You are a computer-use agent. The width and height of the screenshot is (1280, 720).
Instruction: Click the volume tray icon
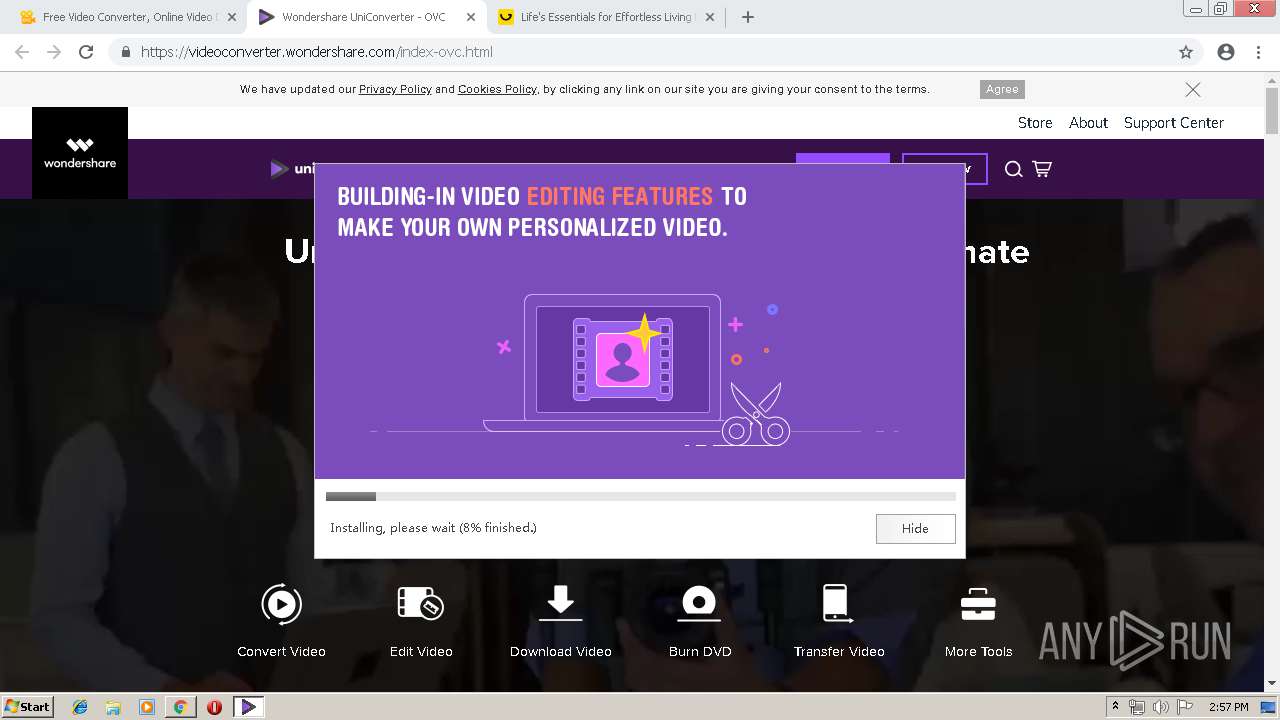pos(1160,707)
